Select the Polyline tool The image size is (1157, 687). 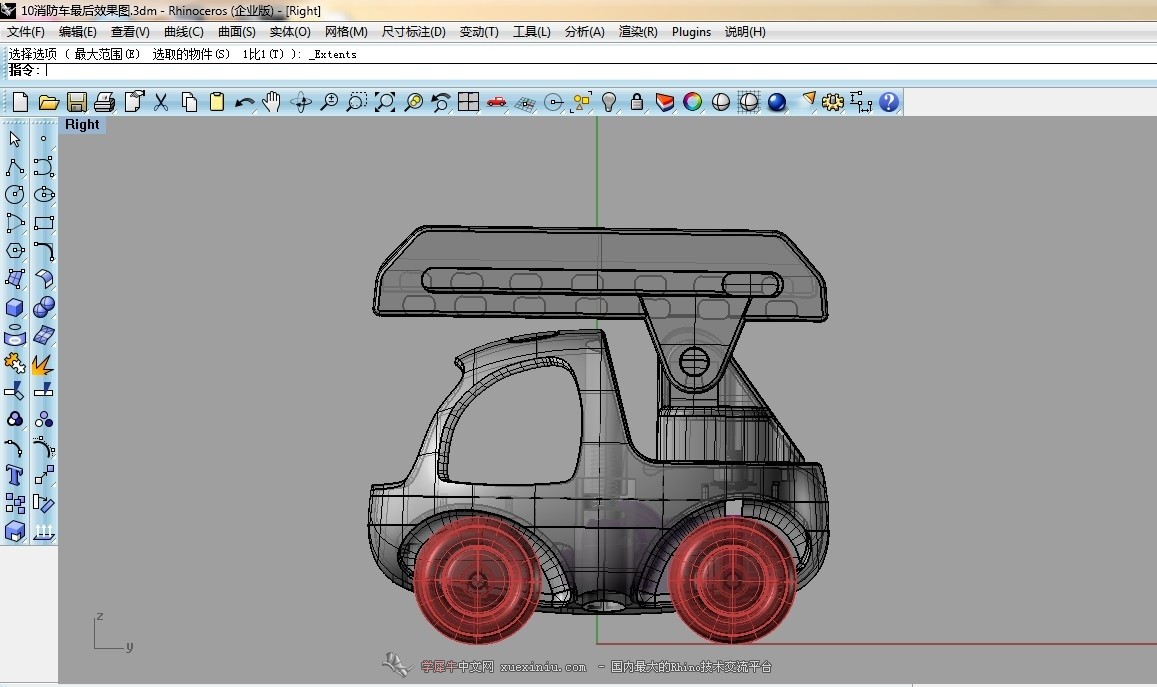click(15, 167)
